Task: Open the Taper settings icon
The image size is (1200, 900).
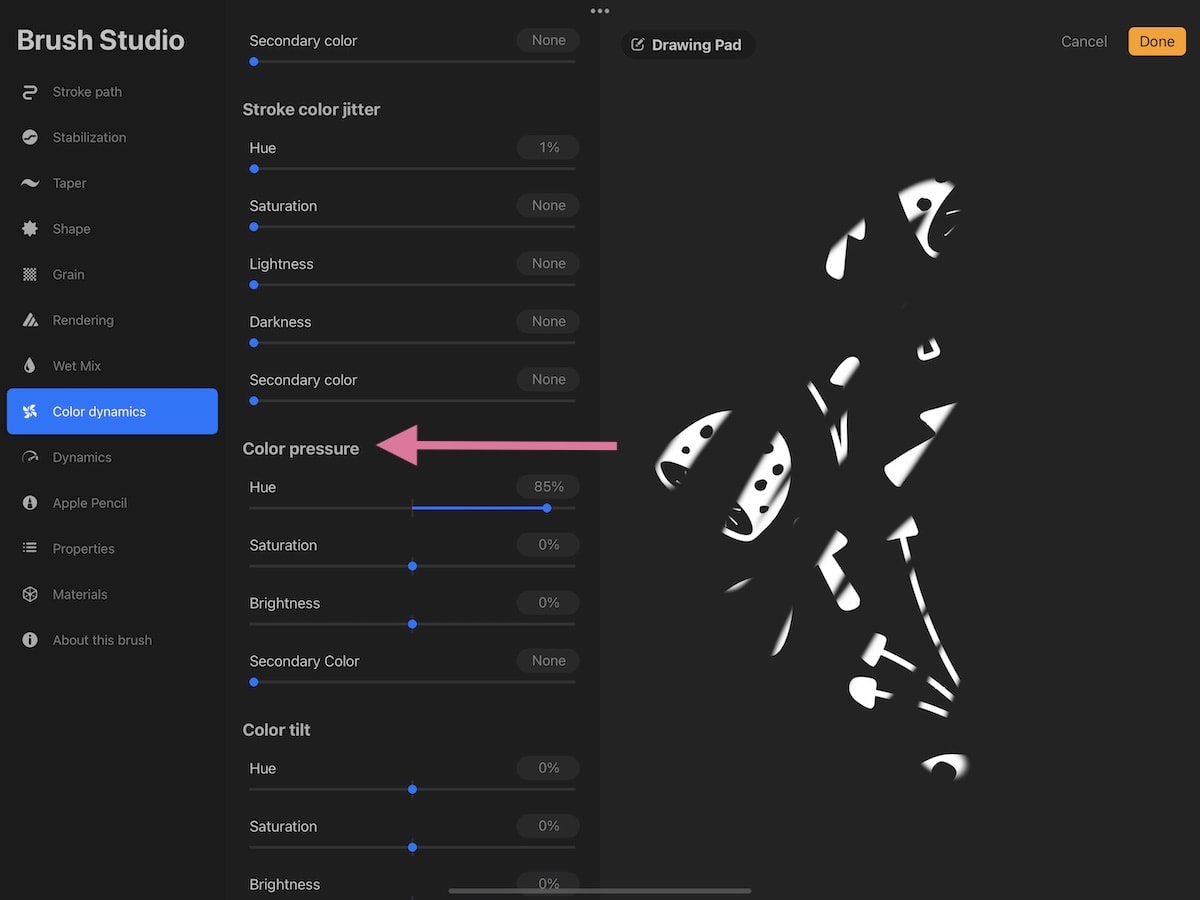Action: click(x=30, y=183)
